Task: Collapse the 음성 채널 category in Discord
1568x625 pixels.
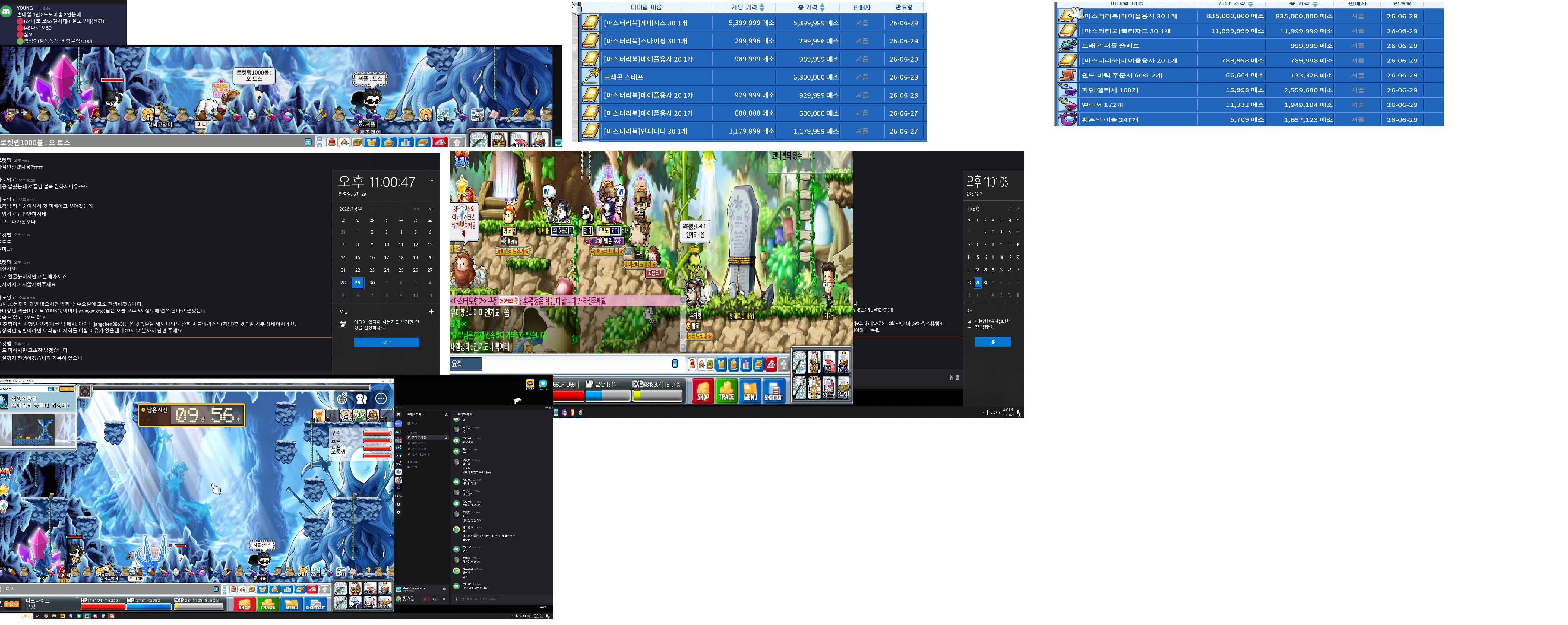Action: (413, 462)
